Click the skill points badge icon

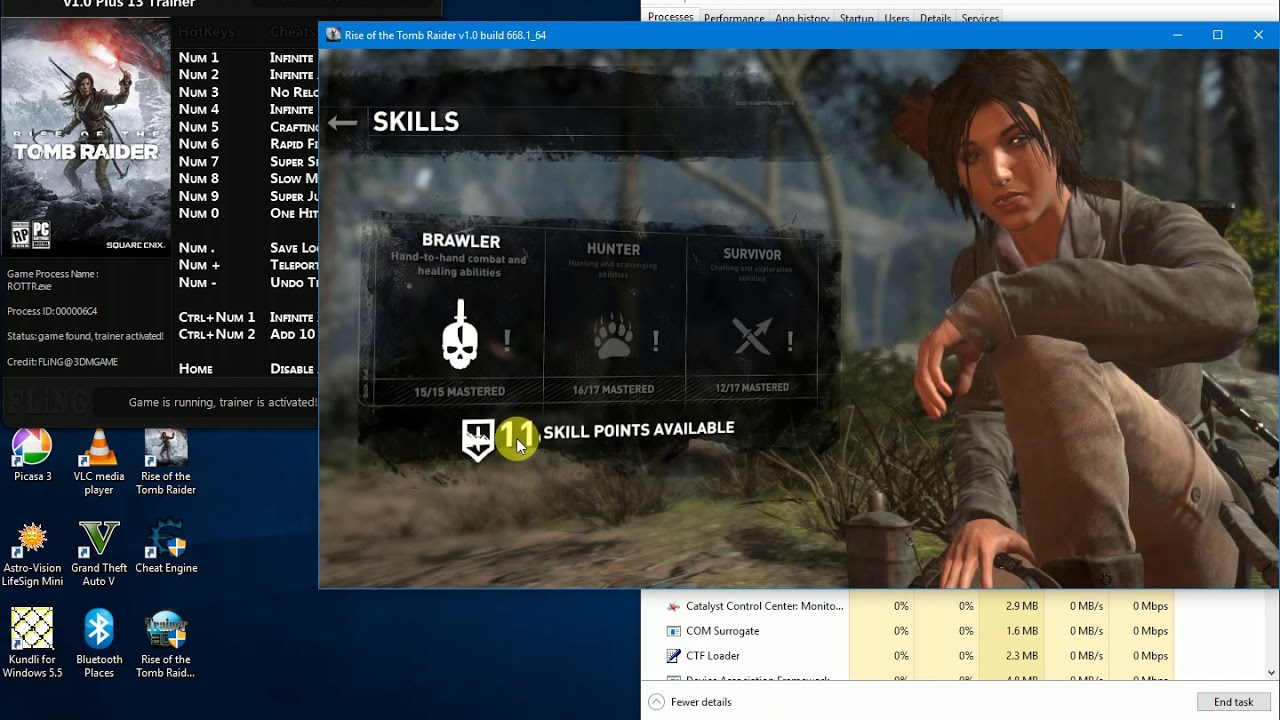pyautogui.click(x=477, y=439)
